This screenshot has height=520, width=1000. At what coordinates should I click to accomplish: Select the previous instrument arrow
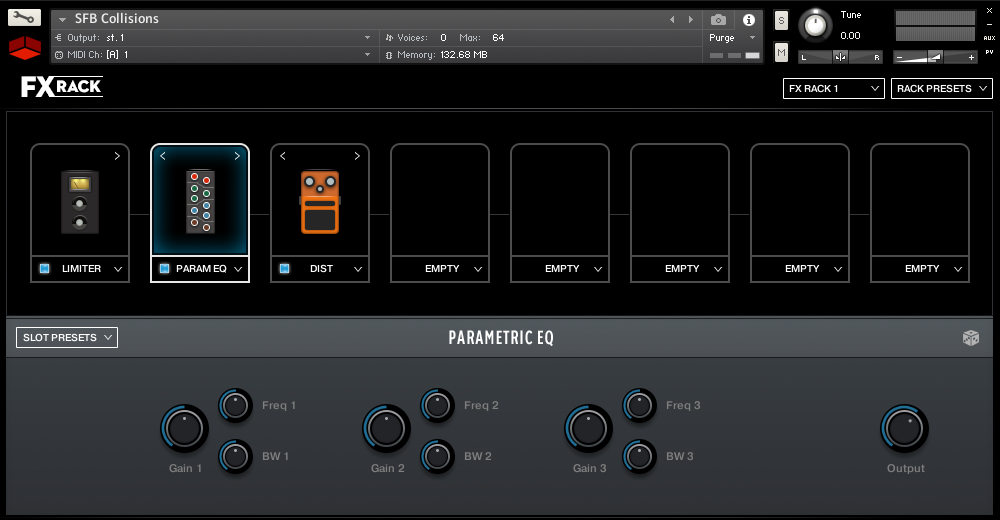(672, 20)
